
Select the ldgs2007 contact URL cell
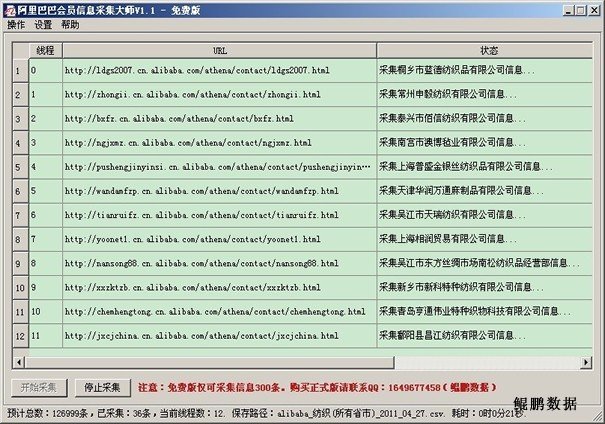tap(220, 70)
